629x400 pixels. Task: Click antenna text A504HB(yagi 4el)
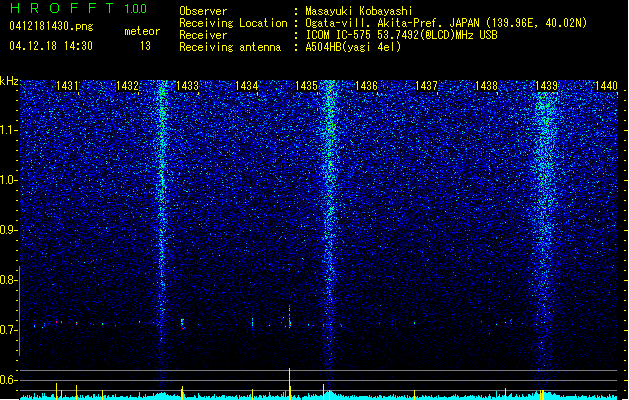click(x=353, y=47)
